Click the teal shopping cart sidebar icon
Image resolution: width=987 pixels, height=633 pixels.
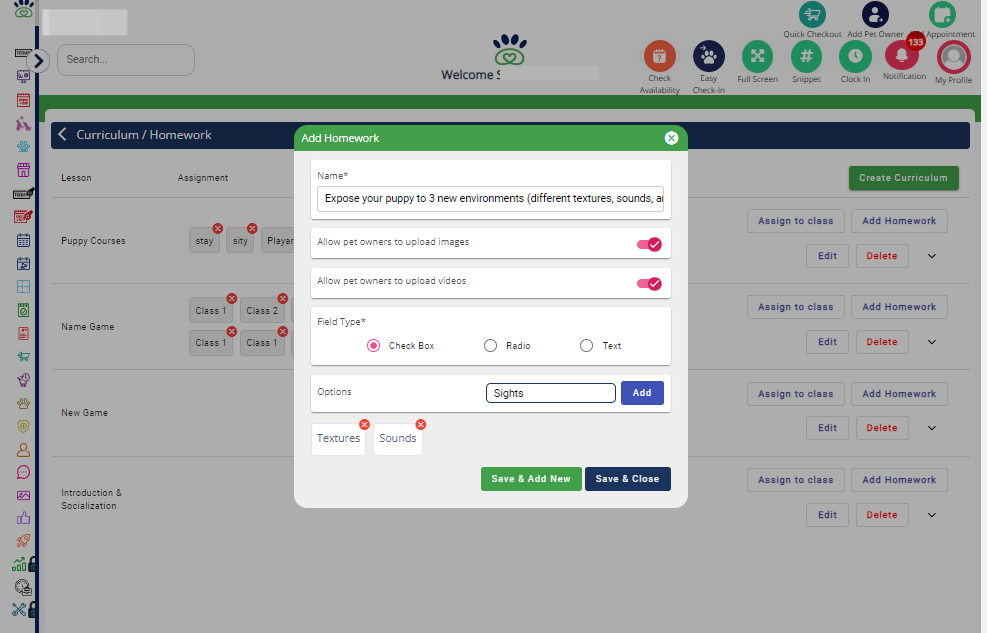coord(23,356)
